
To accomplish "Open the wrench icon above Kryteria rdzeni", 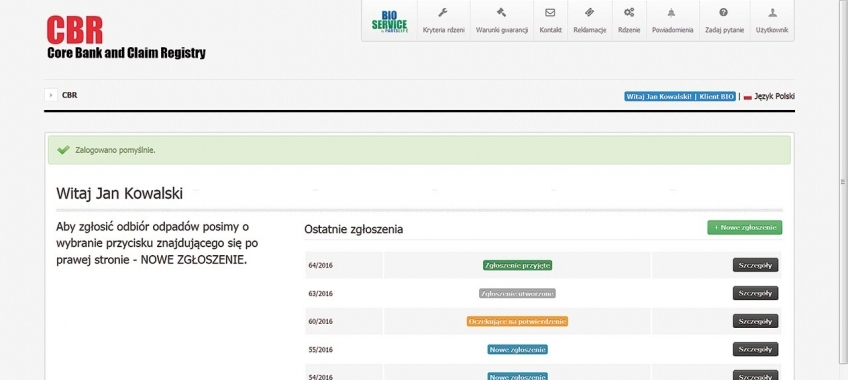I will [443, 12].
